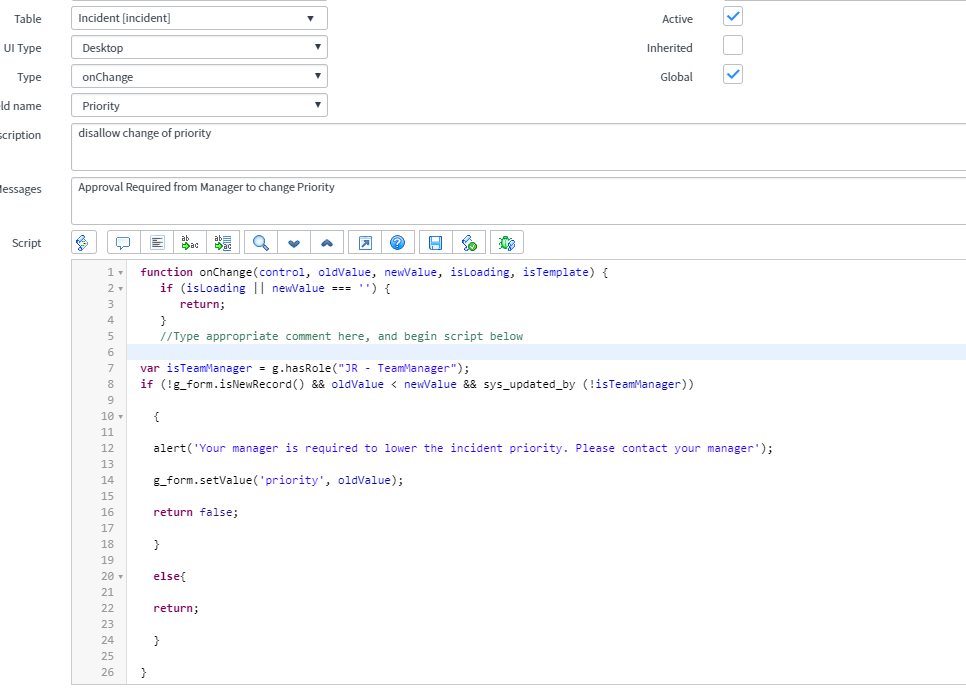Open the Replace tool in the editor
This screenshot has width=966, height=691.
click(190, 242)
